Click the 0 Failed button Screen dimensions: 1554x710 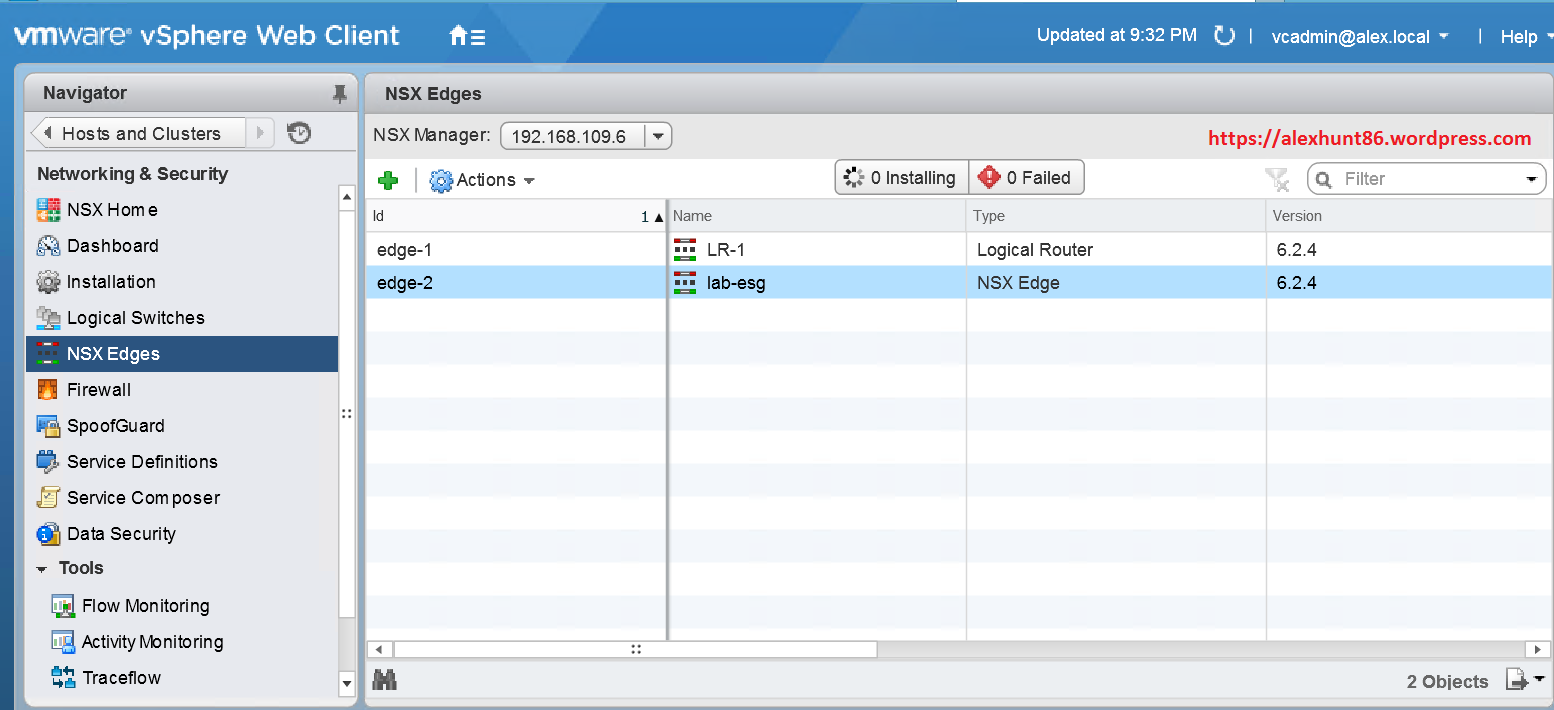1026,177
